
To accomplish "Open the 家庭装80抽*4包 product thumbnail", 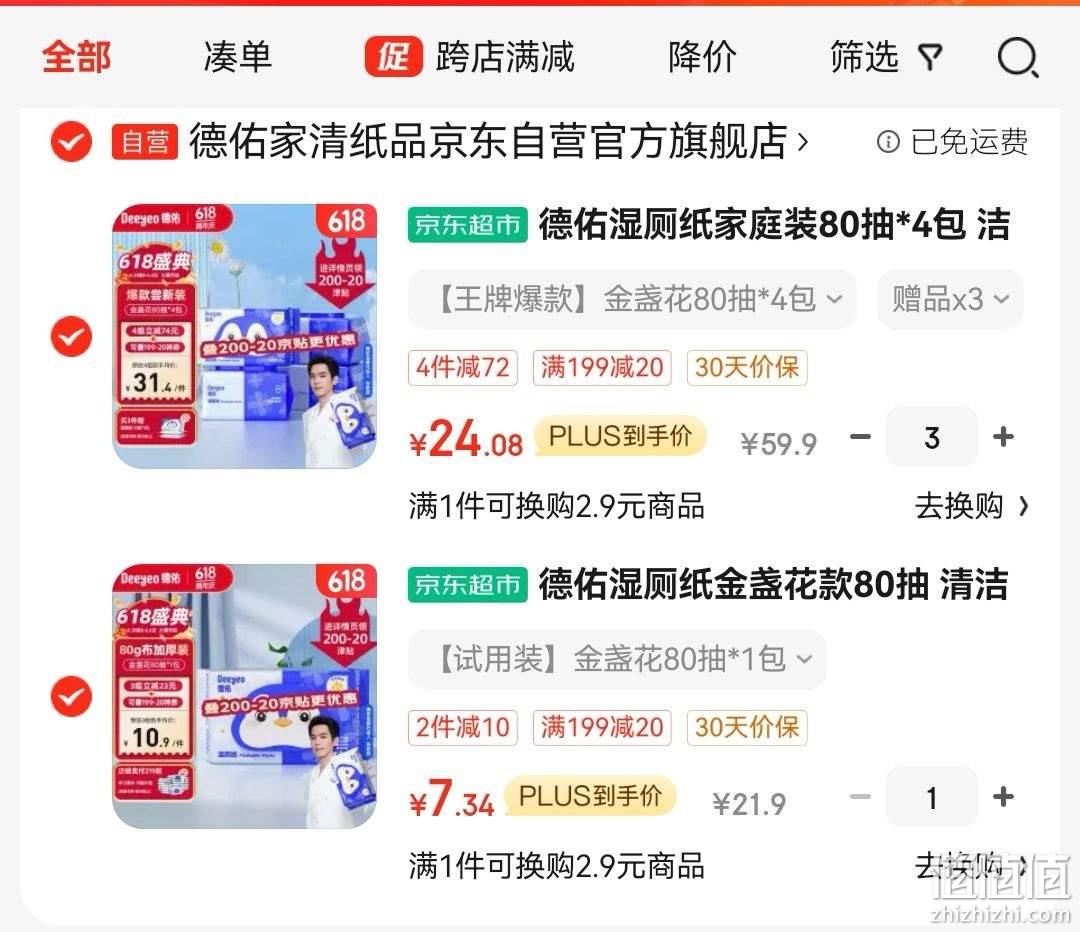I will [245, 336].
